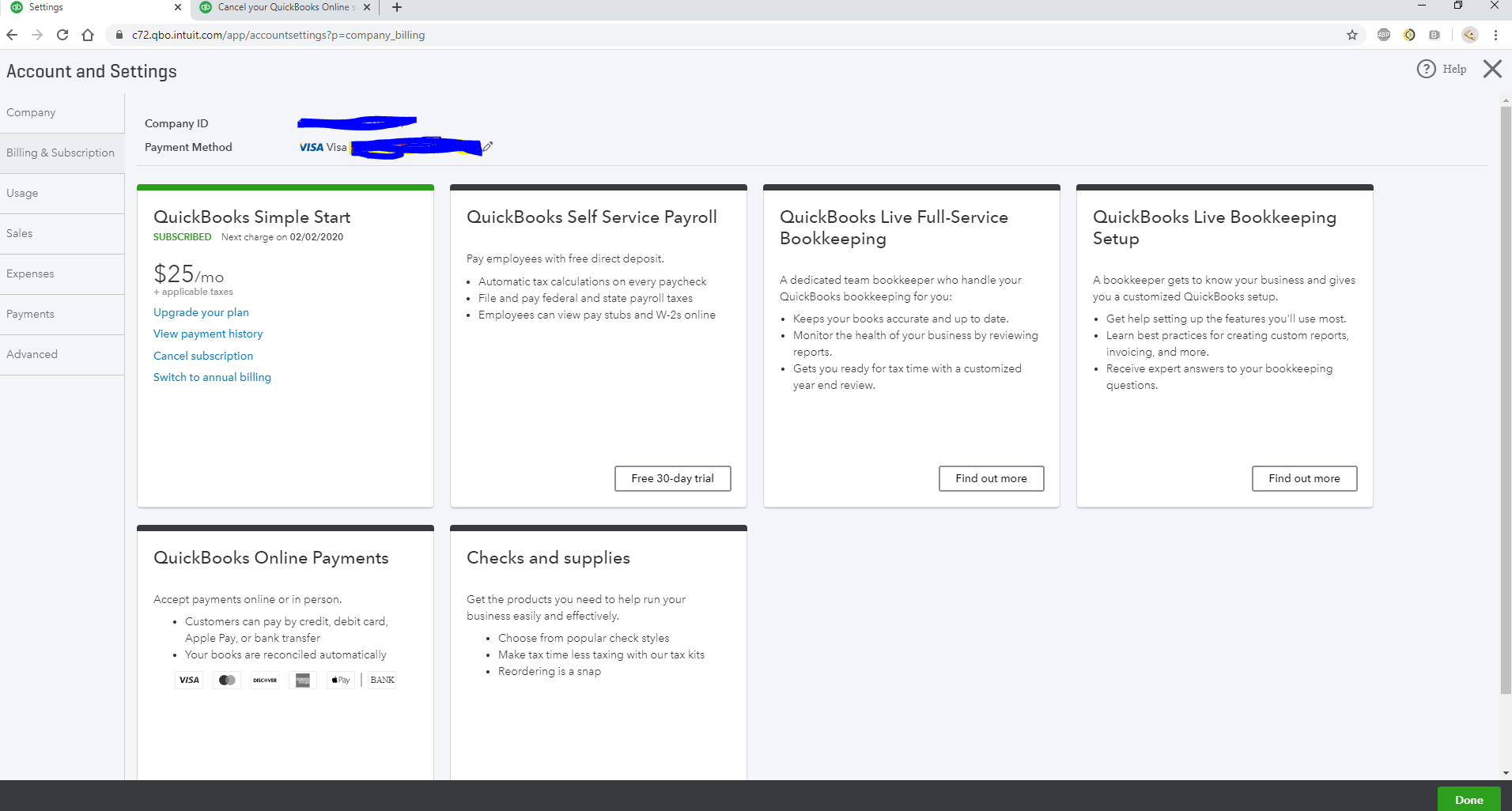Image resolution: width=1512 pixels, height=811 pixels.
Task: Click the Upgrade your plan link
Action: pos(201,312)
